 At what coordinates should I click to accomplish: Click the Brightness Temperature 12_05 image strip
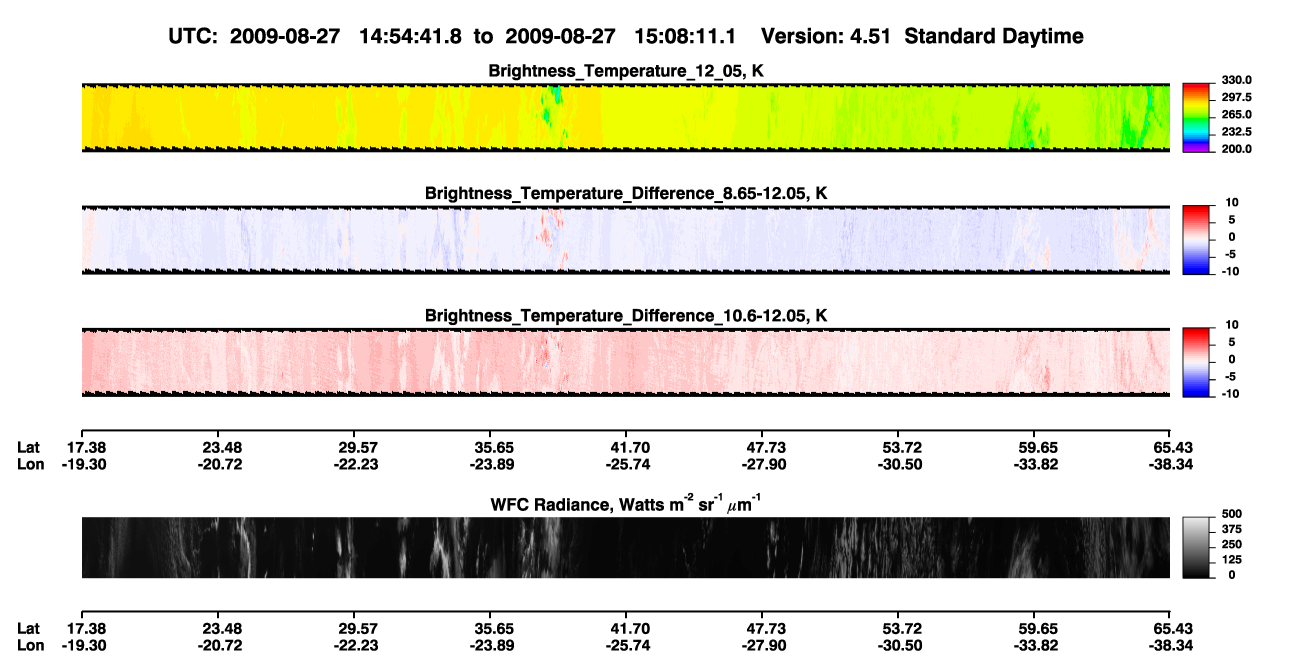point(625,118)
